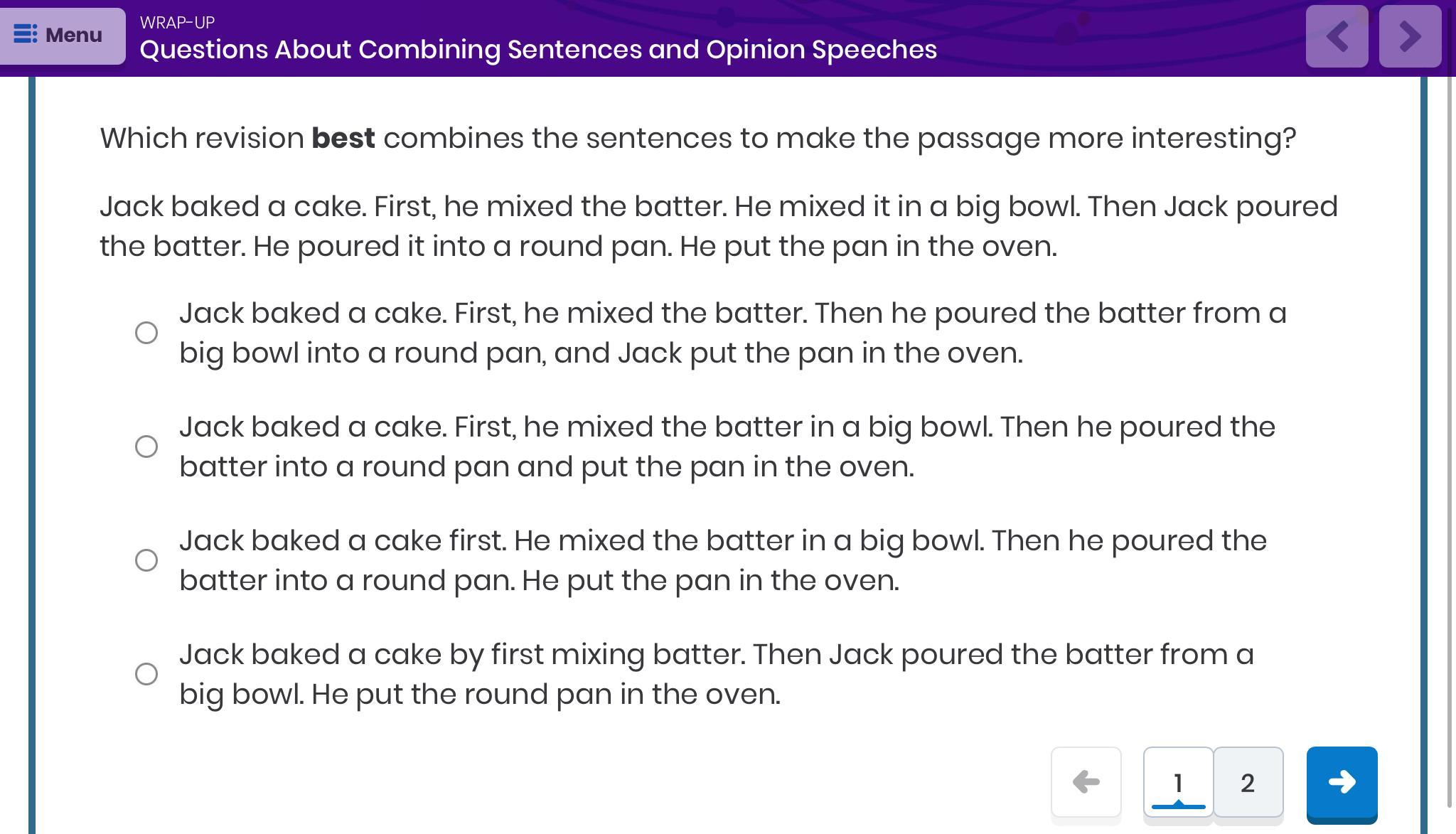
Task: Switch to question page 1 tab
Action: tap(1178, 782)
